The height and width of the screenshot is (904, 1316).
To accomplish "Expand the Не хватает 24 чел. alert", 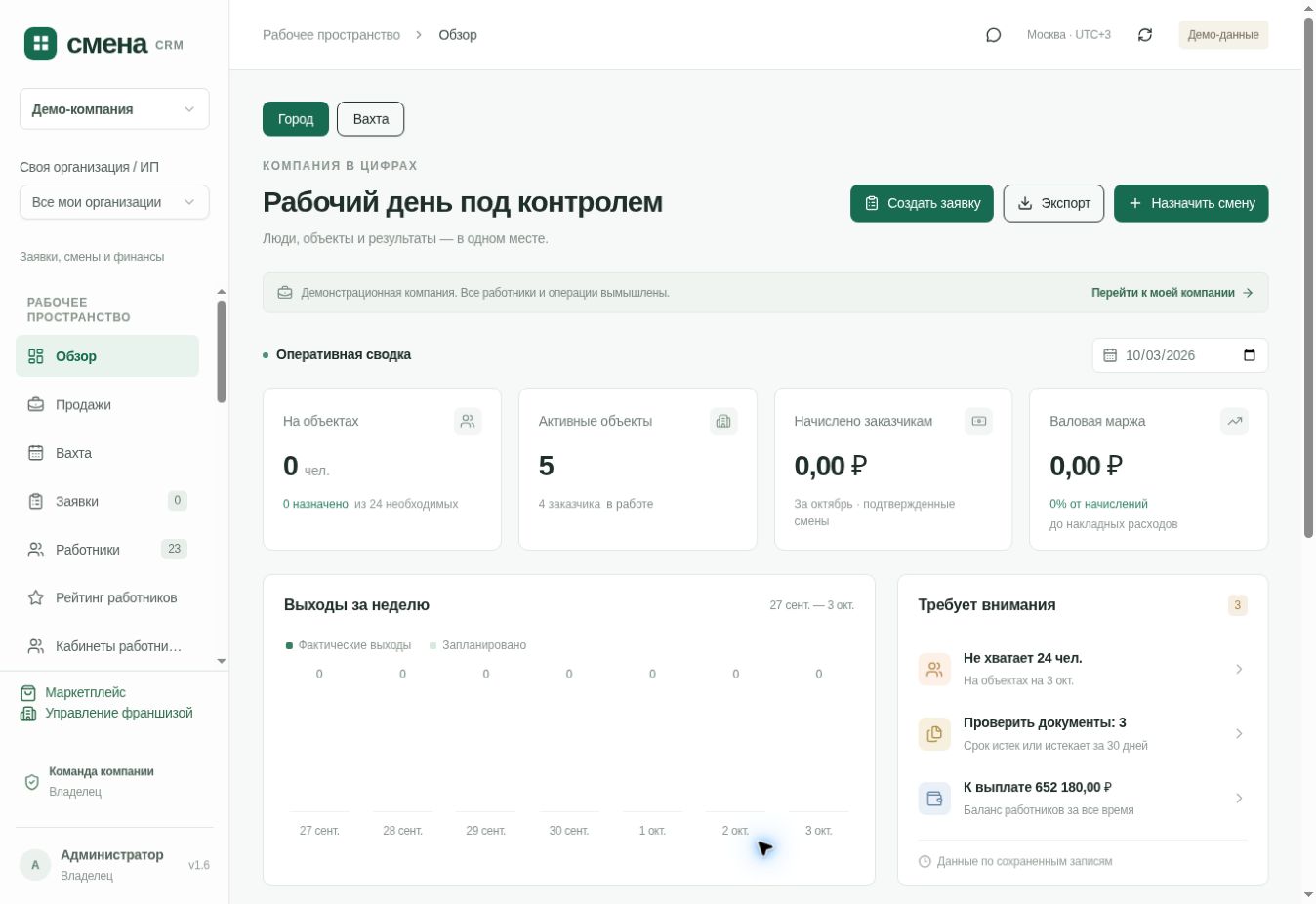I will [1083, 670].
